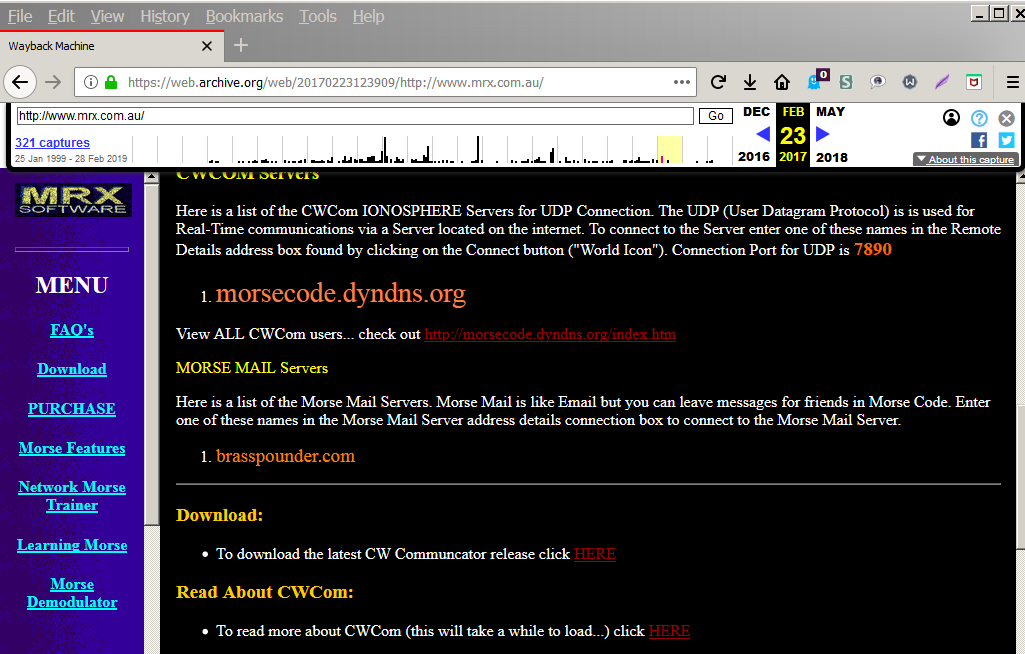Open FAQ's link in sidebar menu
This screenshot has height=654, width=1025.
pyautogui.click(x=72, y=330)
